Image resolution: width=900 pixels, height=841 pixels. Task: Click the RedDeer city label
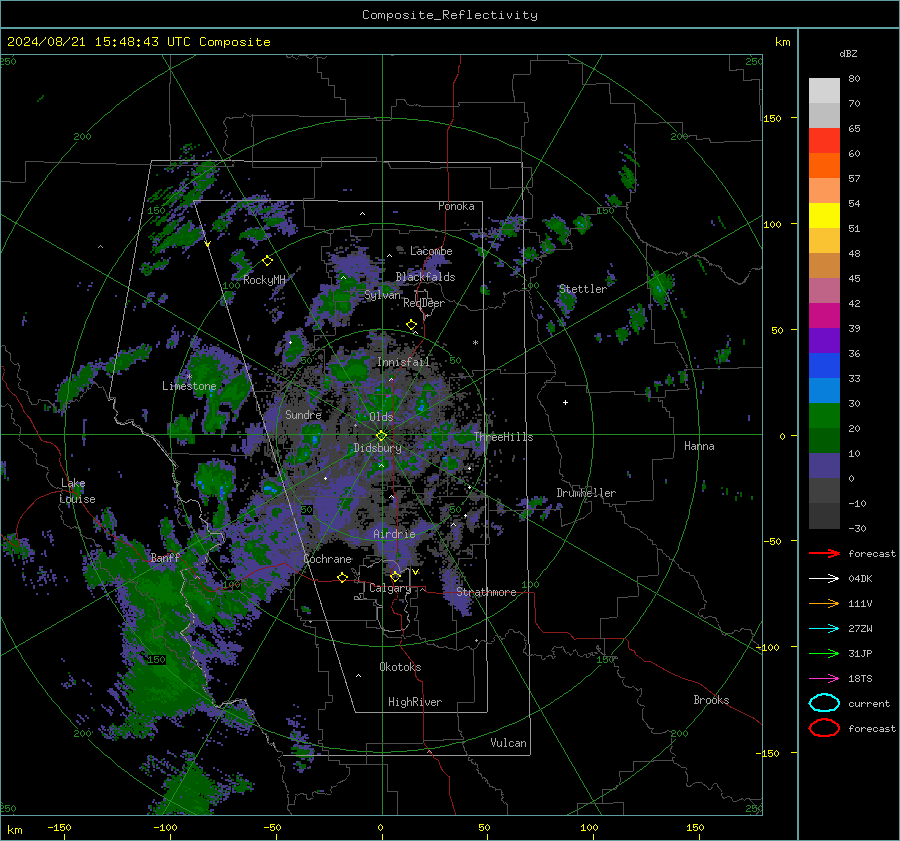424,303
